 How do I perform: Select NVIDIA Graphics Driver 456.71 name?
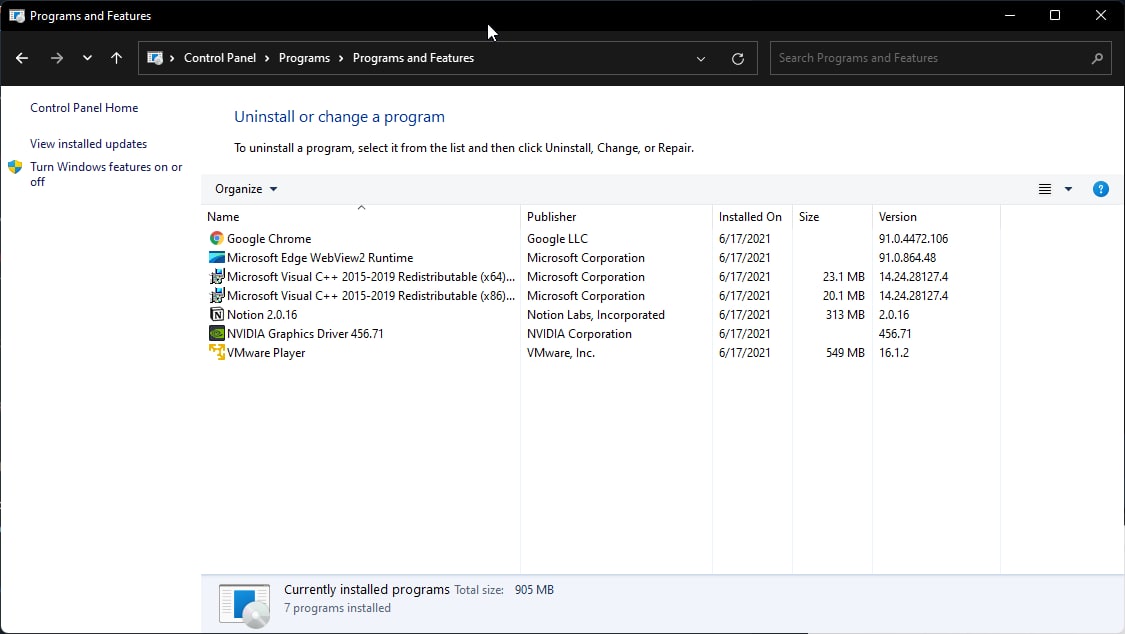click(305, 333)
